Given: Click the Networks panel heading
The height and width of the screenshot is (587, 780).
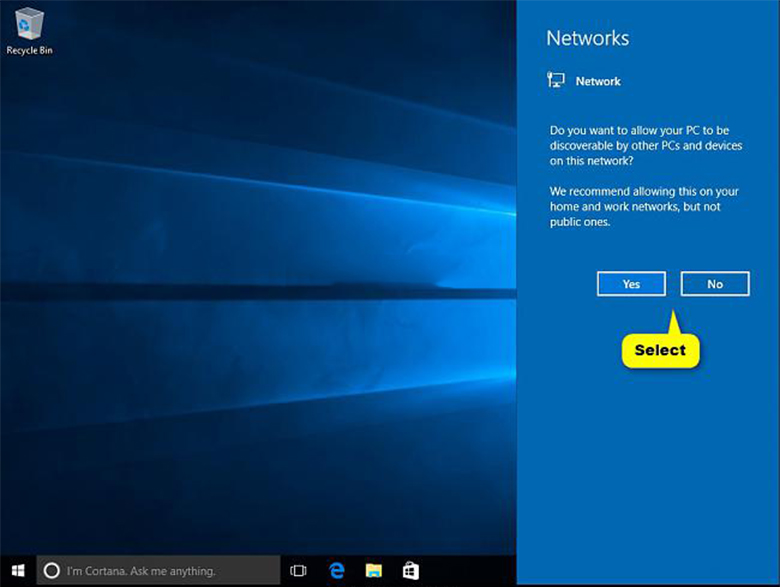Looking at the screenshot, I should click(587, 38).
